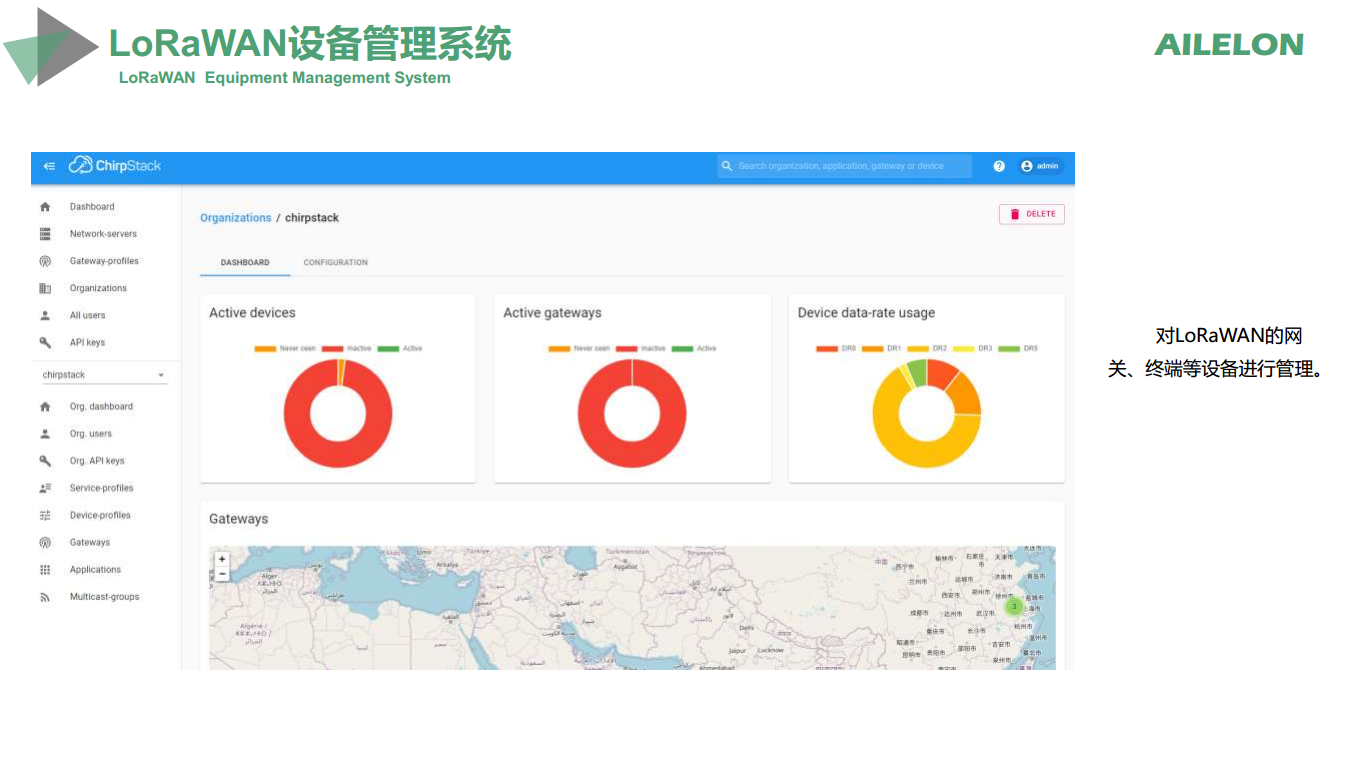Open Applications from the sidebar
1350x759 pixels.
pos(95,570)
